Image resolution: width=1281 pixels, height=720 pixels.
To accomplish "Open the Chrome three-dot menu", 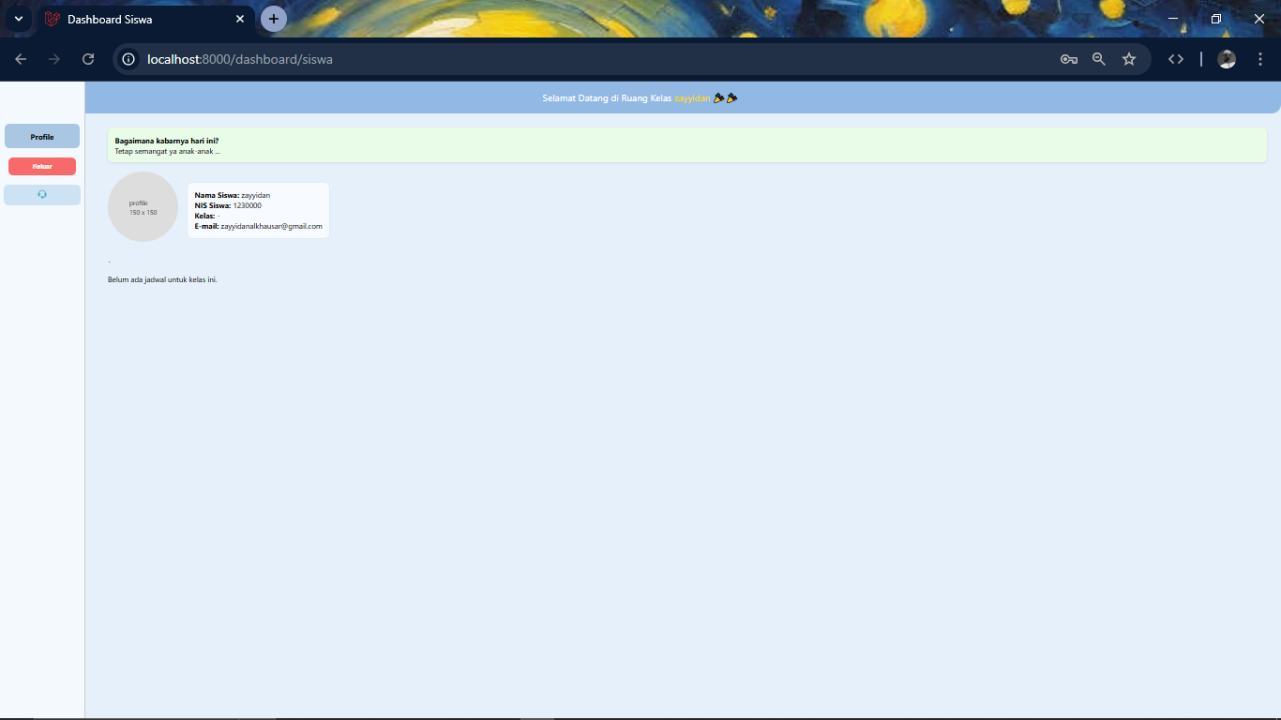I will (x=1260, y=59).
